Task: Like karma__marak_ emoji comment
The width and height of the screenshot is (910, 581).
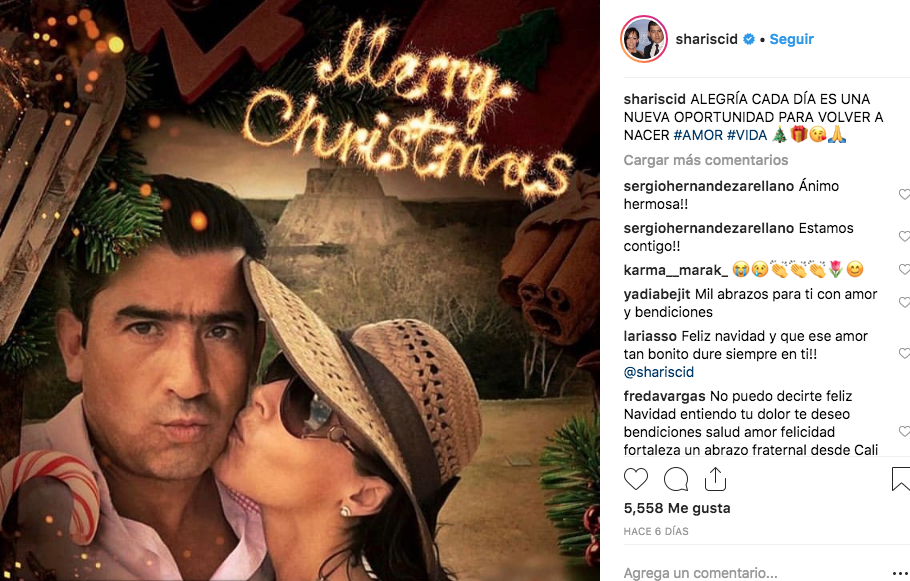Action: tap(904, 269)
